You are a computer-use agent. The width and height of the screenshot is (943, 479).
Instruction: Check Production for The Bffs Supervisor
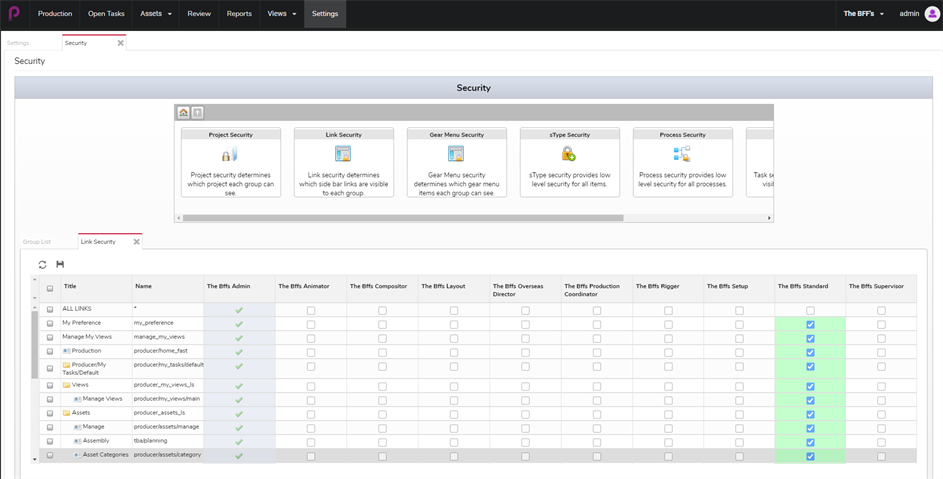(x=881, y=352)
